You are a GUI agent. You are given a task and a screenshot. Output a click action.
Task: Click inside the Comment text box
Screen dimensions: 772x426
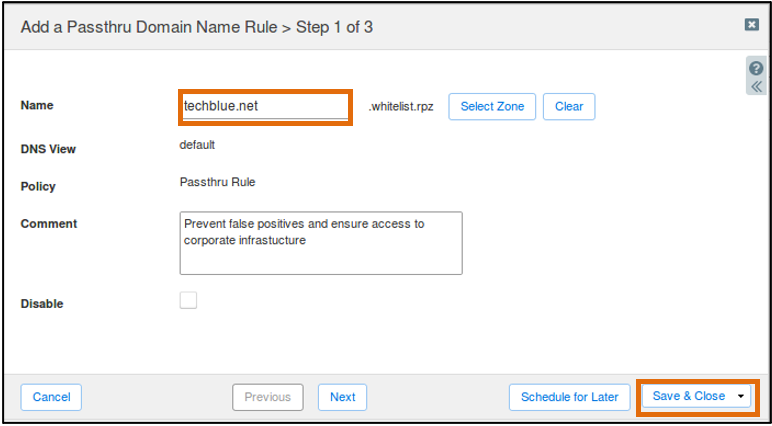(x=321, y=243)
